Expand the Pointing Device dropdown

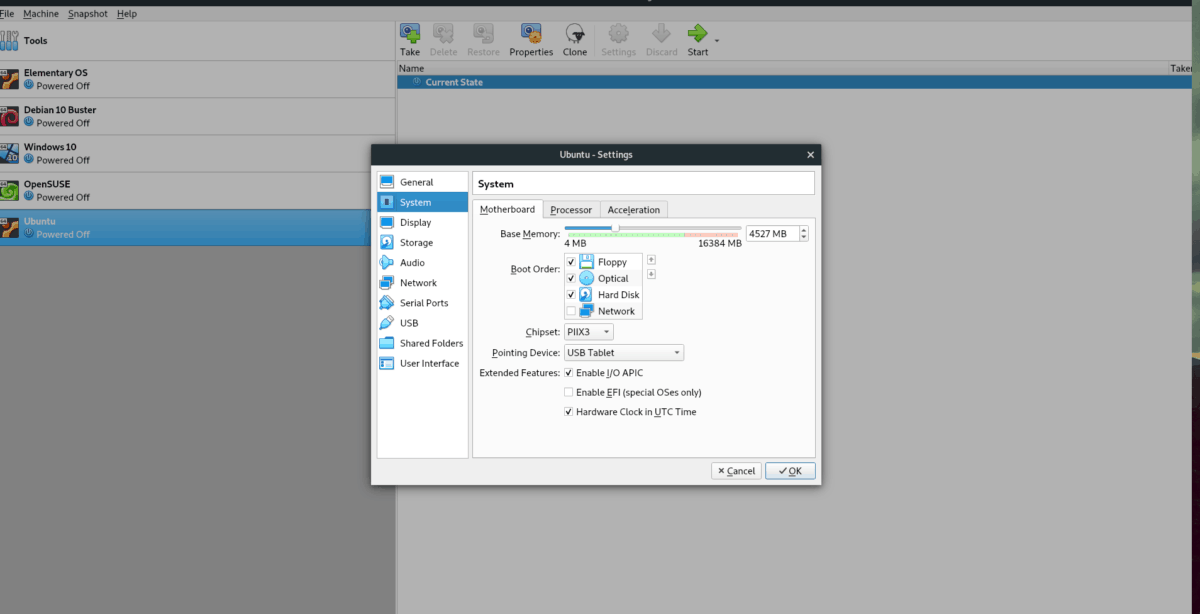[x=624, y=353]
